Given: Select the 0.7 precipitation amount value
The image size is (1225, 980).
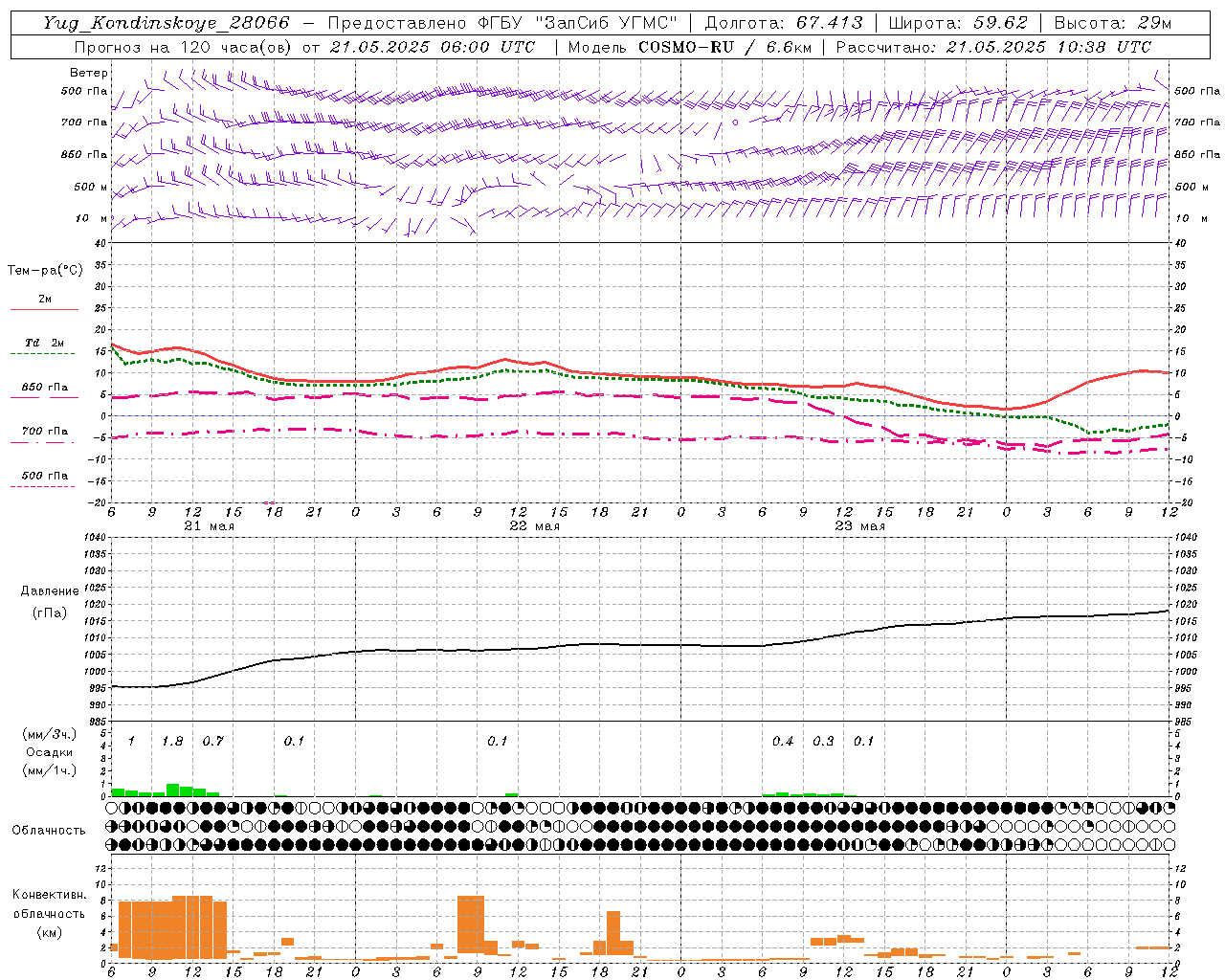Looking at the screenshot, I should (212, 742).
